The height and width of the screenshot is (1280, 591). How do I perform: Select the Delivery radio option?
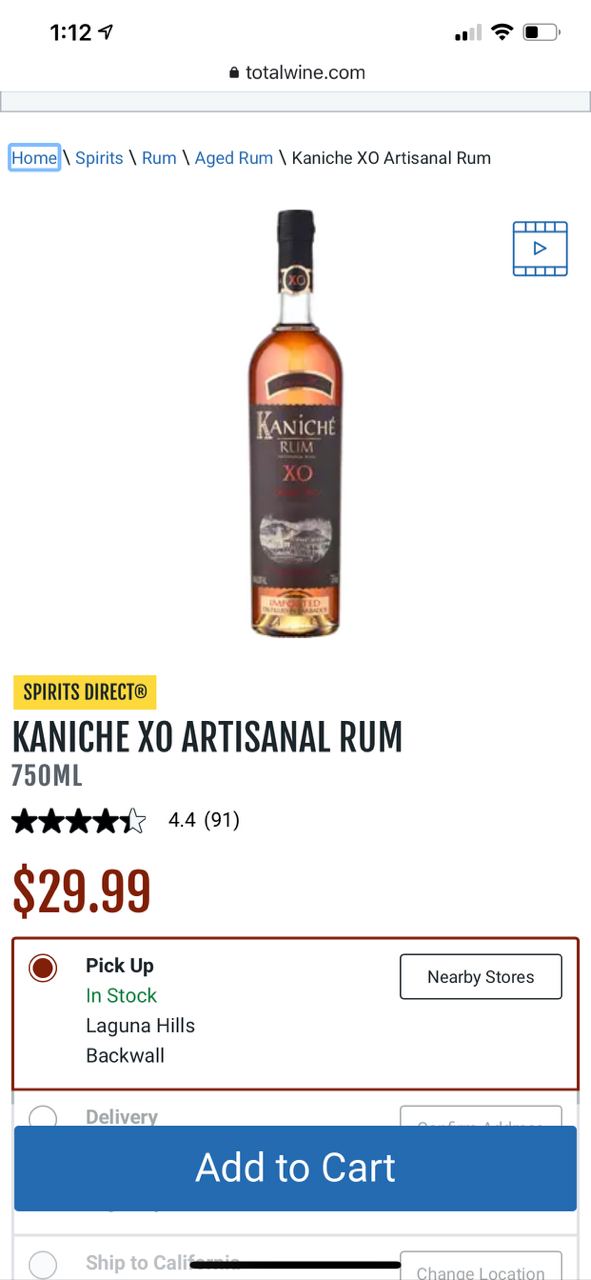tap(43, 1117)
